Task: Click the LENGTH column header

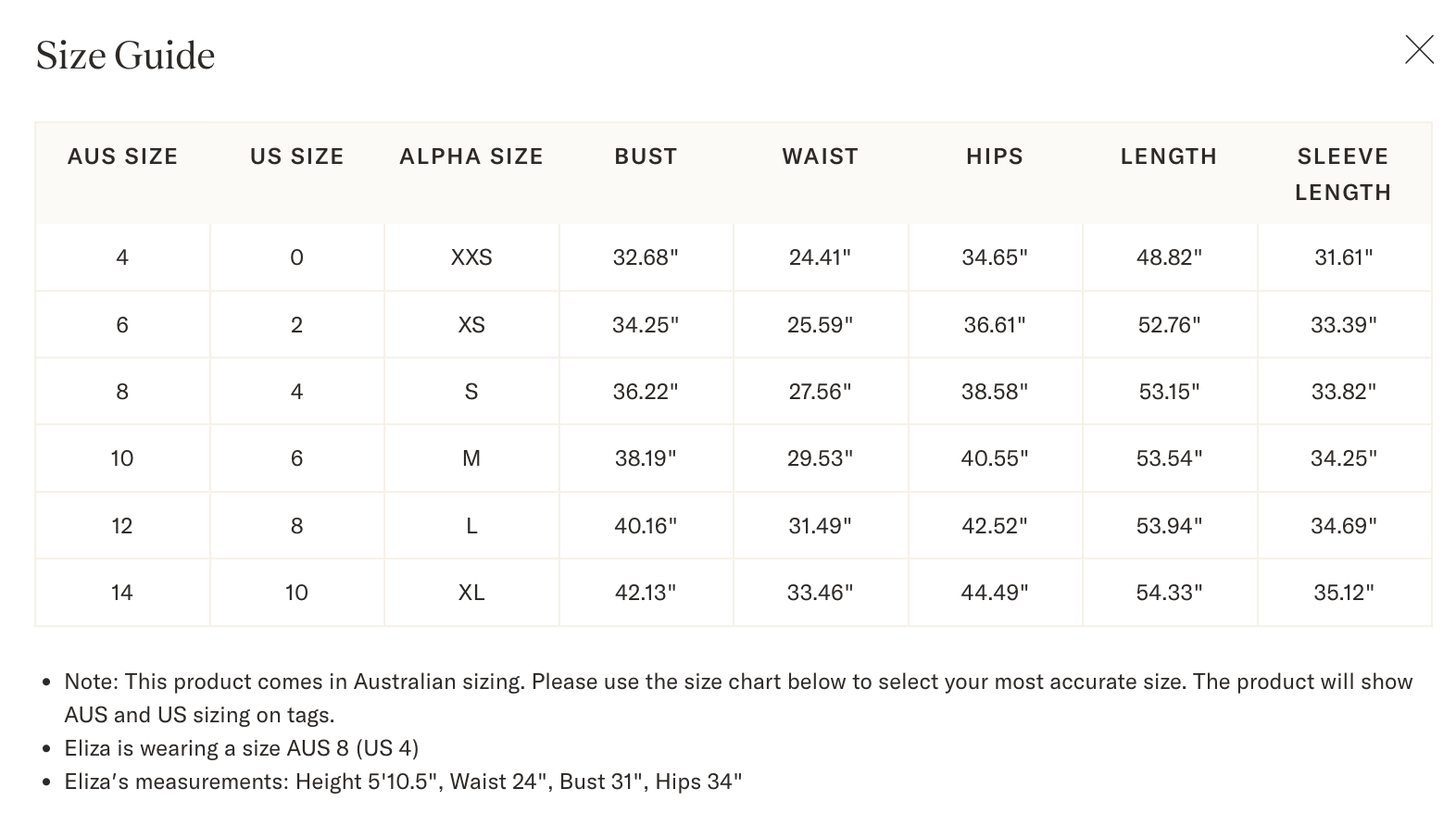Action: point(1169,156)
